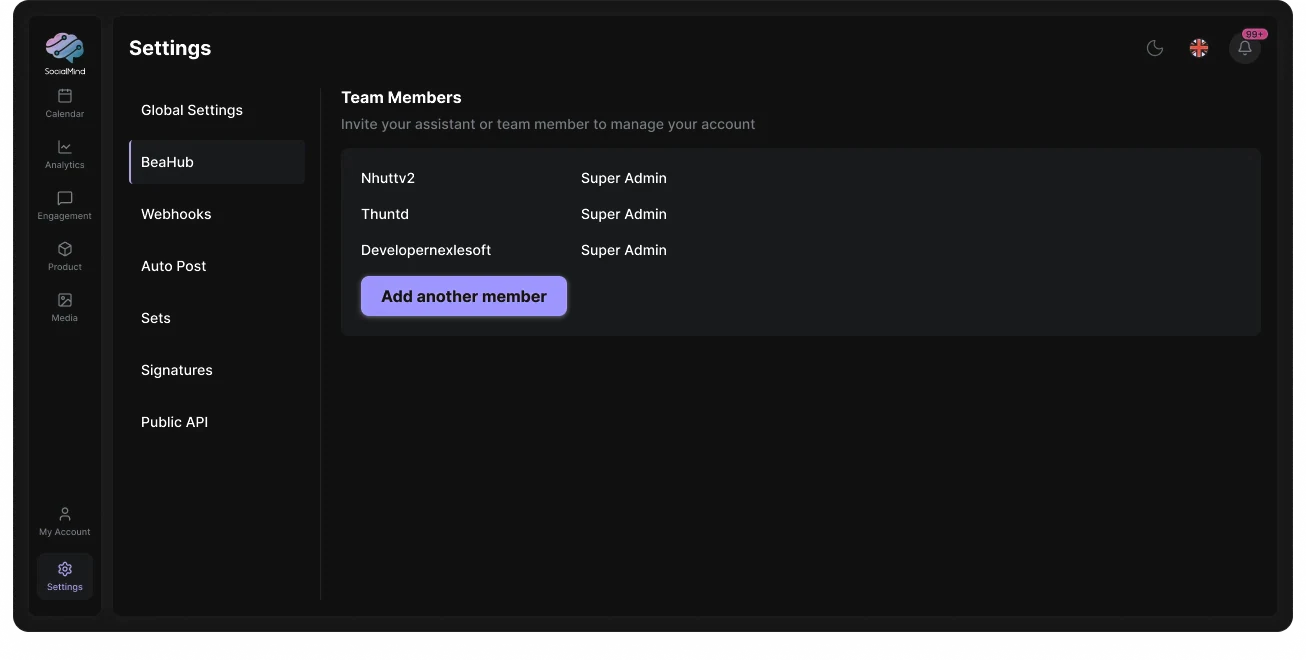Screen dimensions: 1306x660
Task: Open notifications bell
Action: point(1245,48)
